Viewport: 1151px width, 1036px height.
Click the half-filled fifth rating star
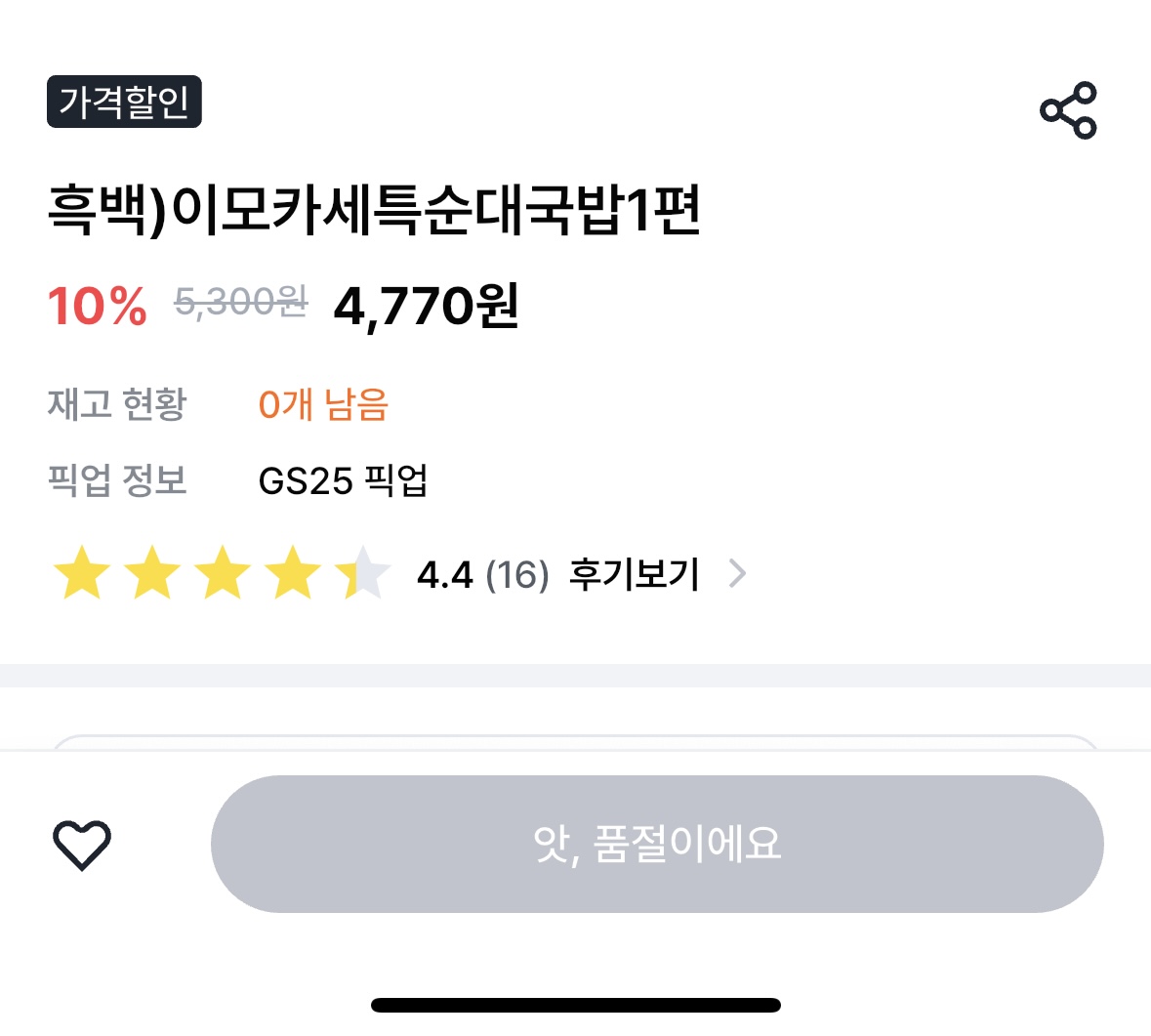click(362, 573)
